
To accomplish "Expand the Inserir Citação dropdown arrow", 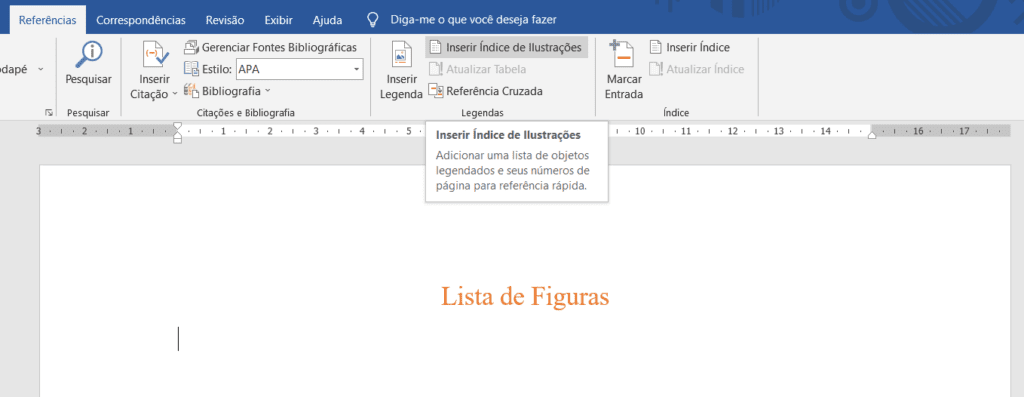I will coord(175,94).
